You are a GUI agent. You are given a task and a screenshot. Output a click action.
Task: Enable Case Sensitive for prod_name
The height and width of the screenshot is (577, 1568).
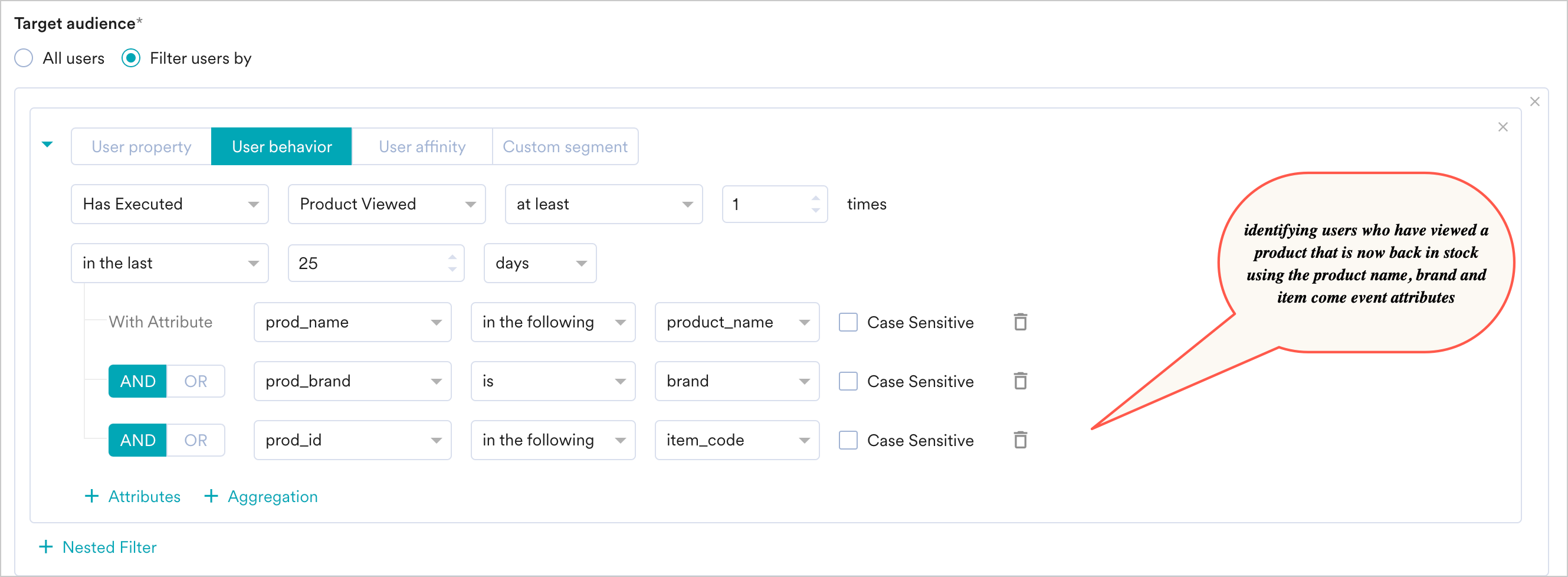click(x=848, y=322)
